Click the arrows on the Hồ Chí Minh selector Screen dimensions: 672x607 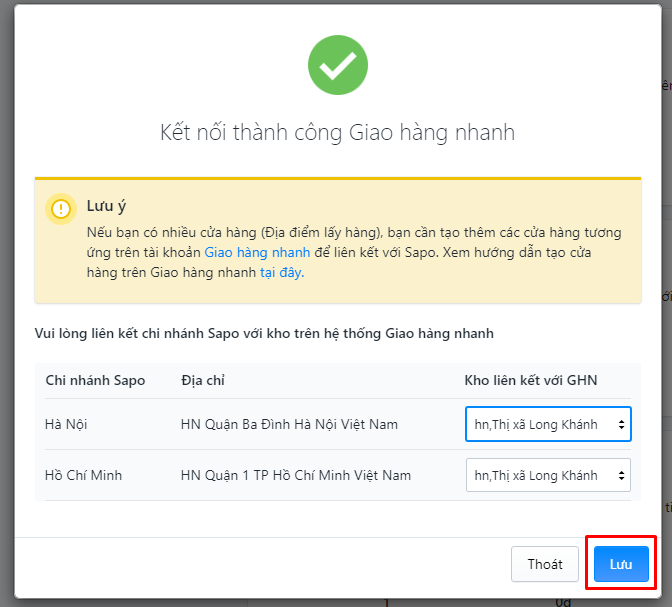(x=621, y=475)
